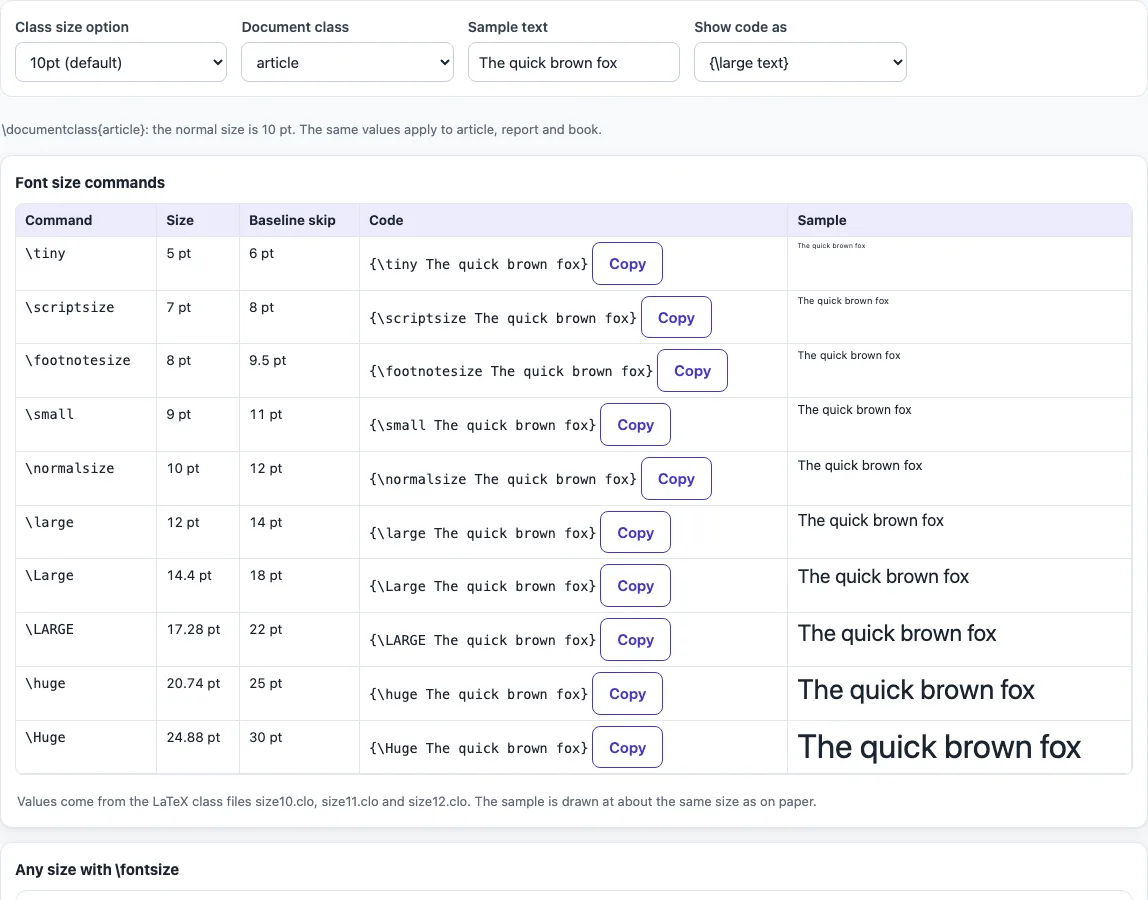Copy the \Huge 24.88 pt code snippet
The width and height of the screenshot is (1148, 900).
627,748
